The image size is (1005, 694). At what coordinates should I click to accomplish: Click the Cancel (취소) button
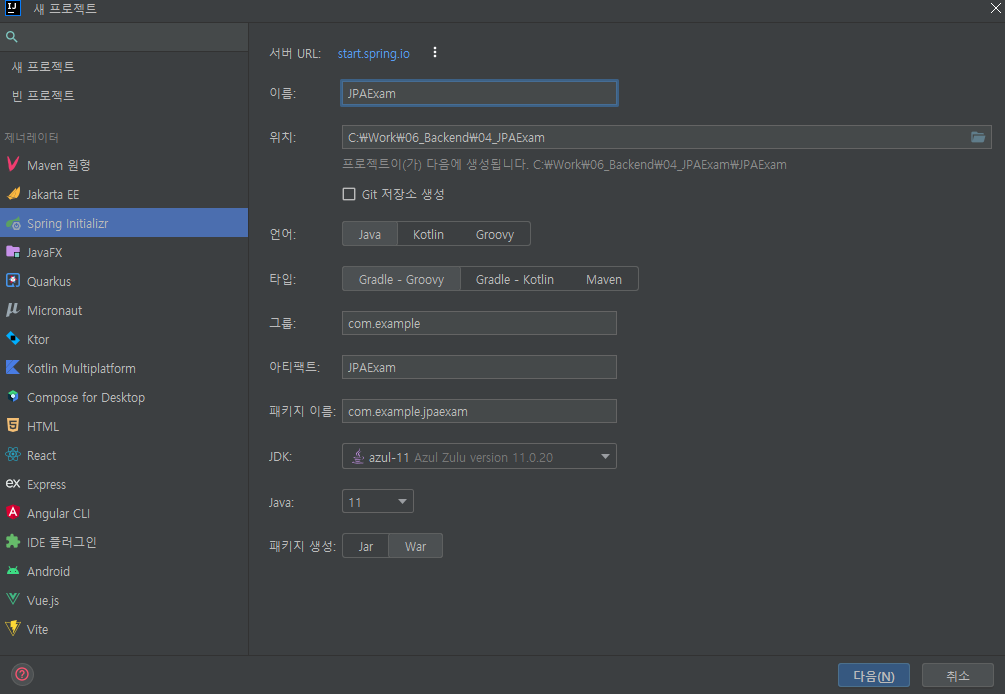tap(958, 675)
